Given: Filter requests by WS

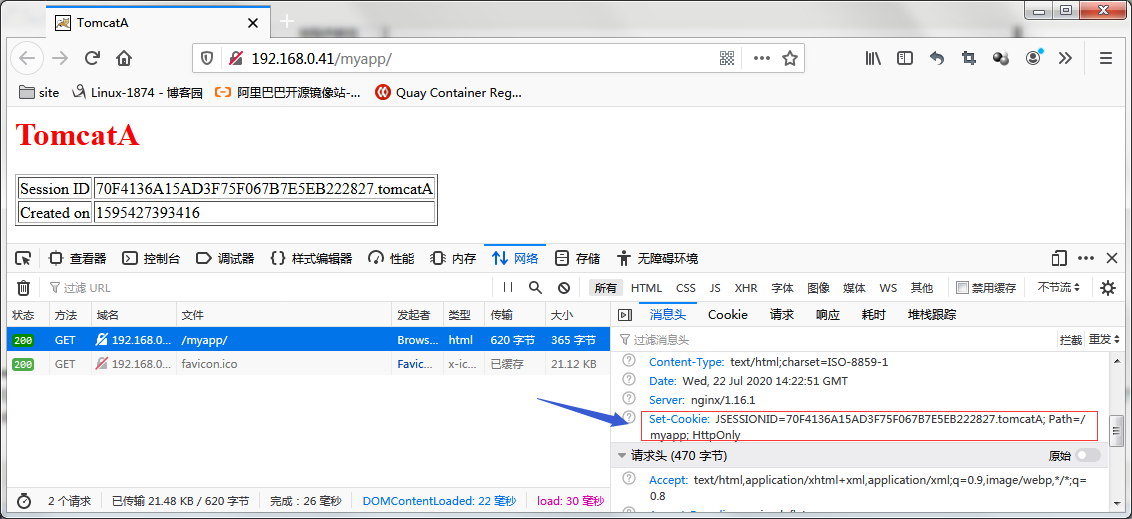Looking at the screenshot, I should (x=888, y=288).
